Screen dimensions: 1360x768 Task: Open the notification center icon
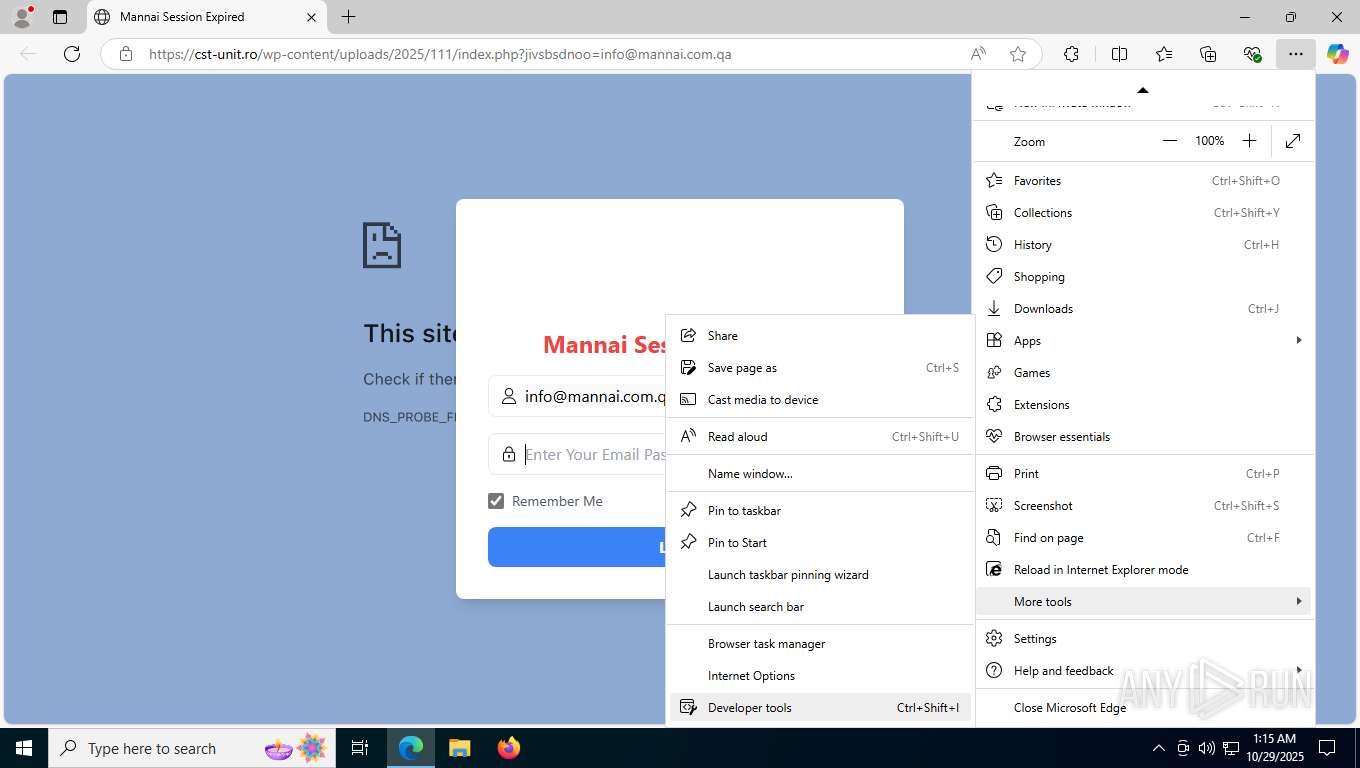coord(1327,748)
